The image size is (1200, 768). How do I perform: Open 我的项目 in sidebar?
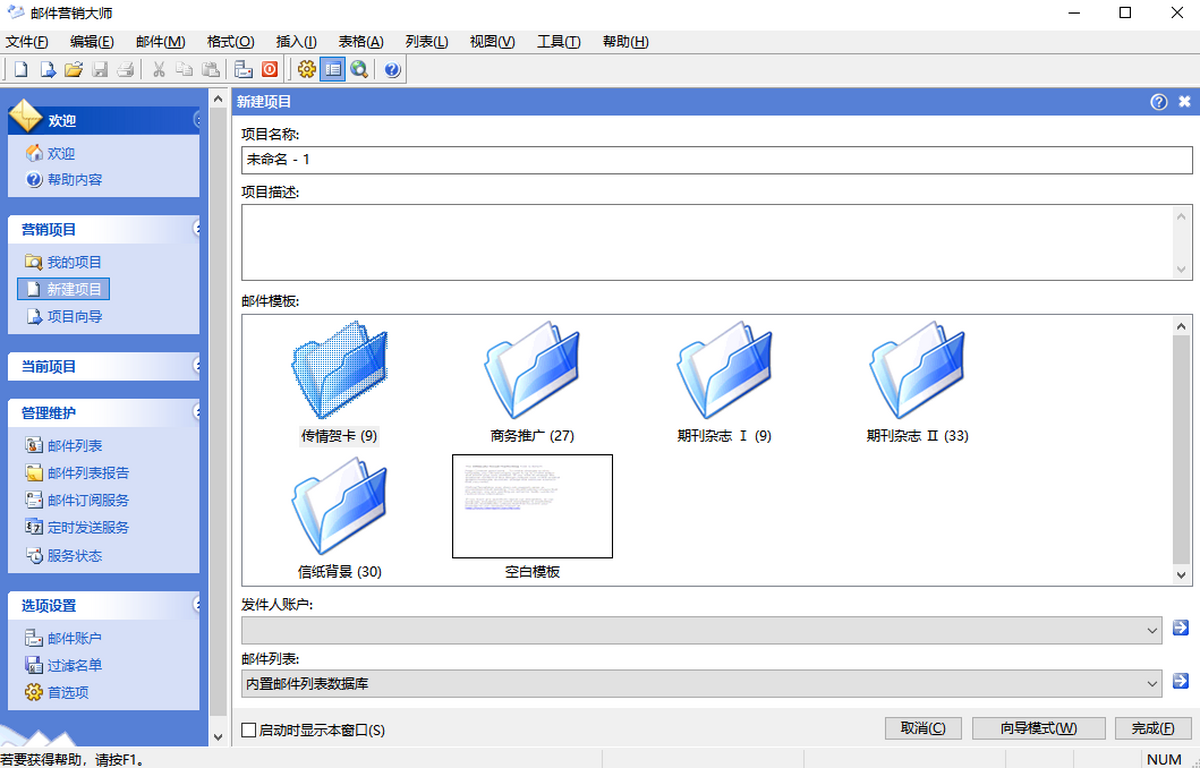pyautogui.click(x=64, y=262)
